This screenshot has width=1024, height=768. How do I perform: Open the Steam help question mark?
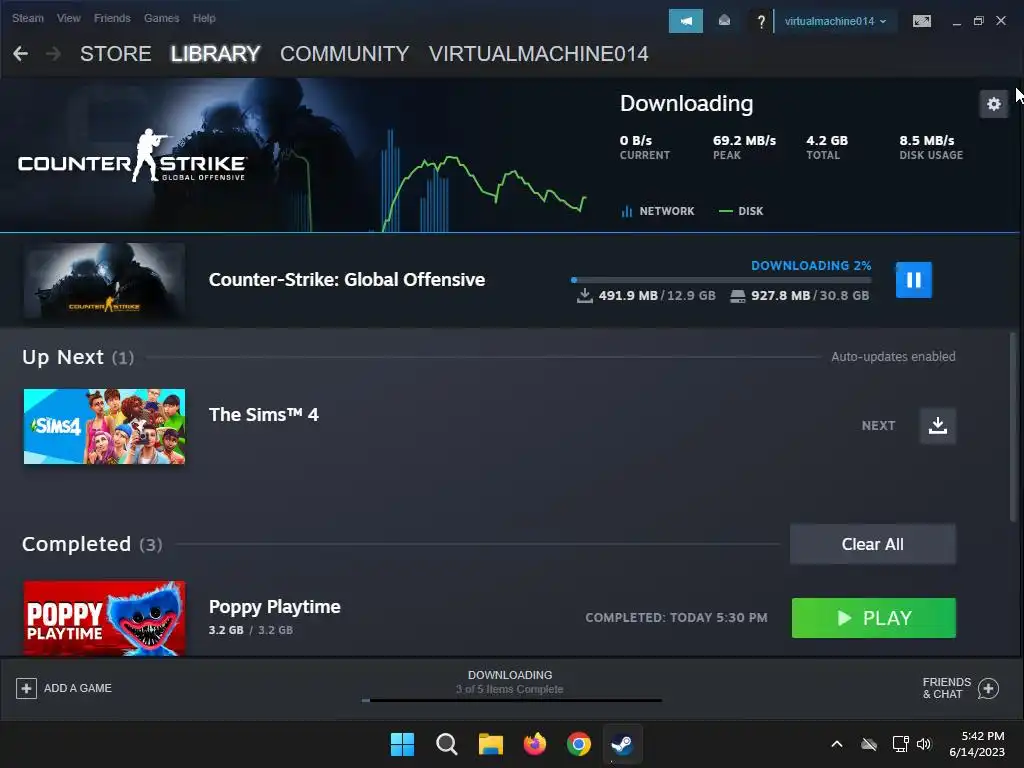(x=761, y=22)
